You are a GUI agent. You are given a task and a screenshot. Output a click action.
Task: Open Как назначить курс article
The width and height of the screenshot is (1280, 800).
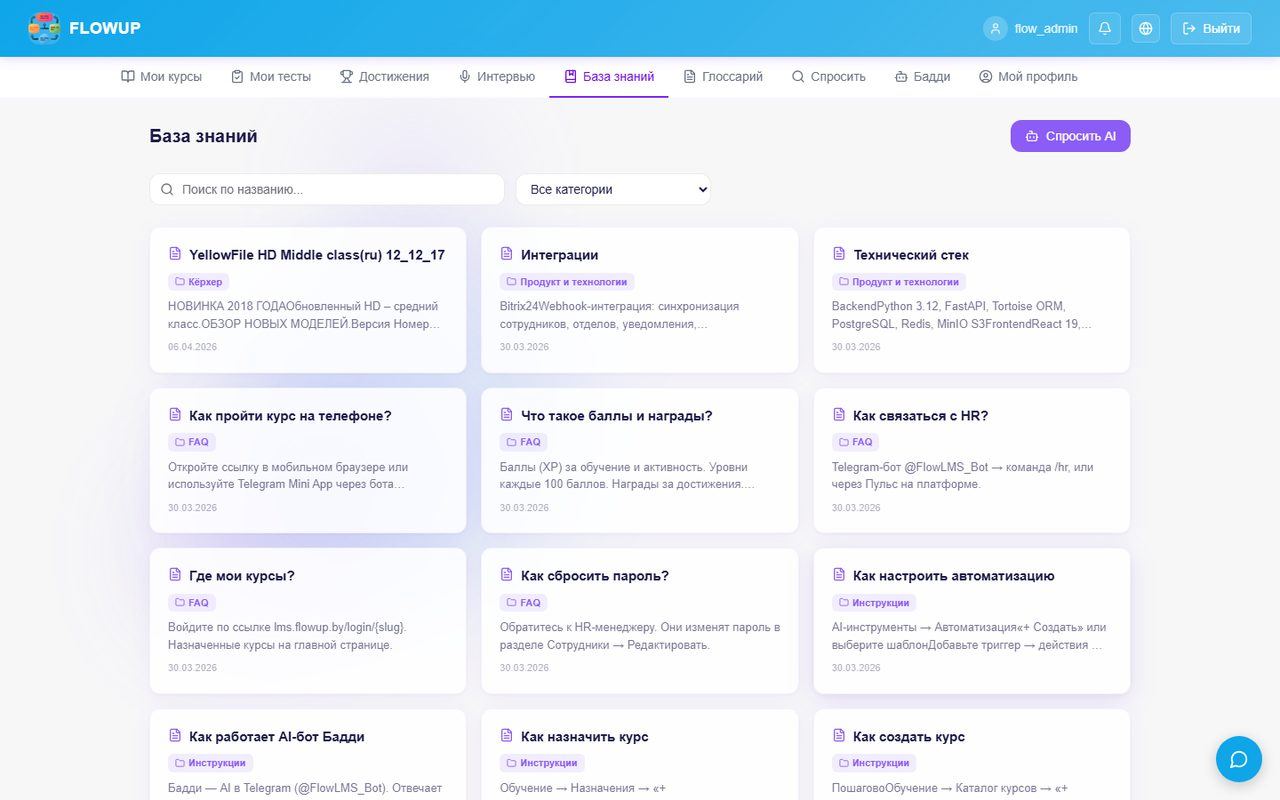pyautogui.click(x=585, y=737)
